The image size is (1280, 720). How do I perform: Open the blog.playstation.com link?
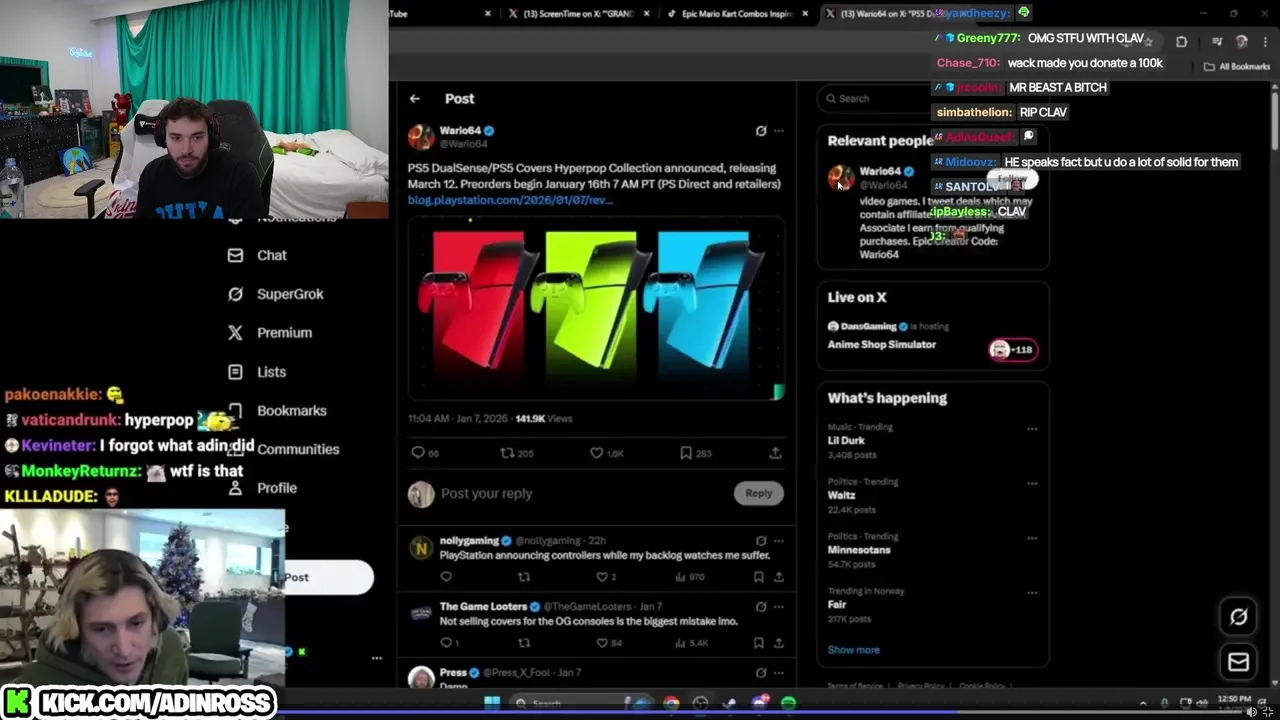pos(510,200)
